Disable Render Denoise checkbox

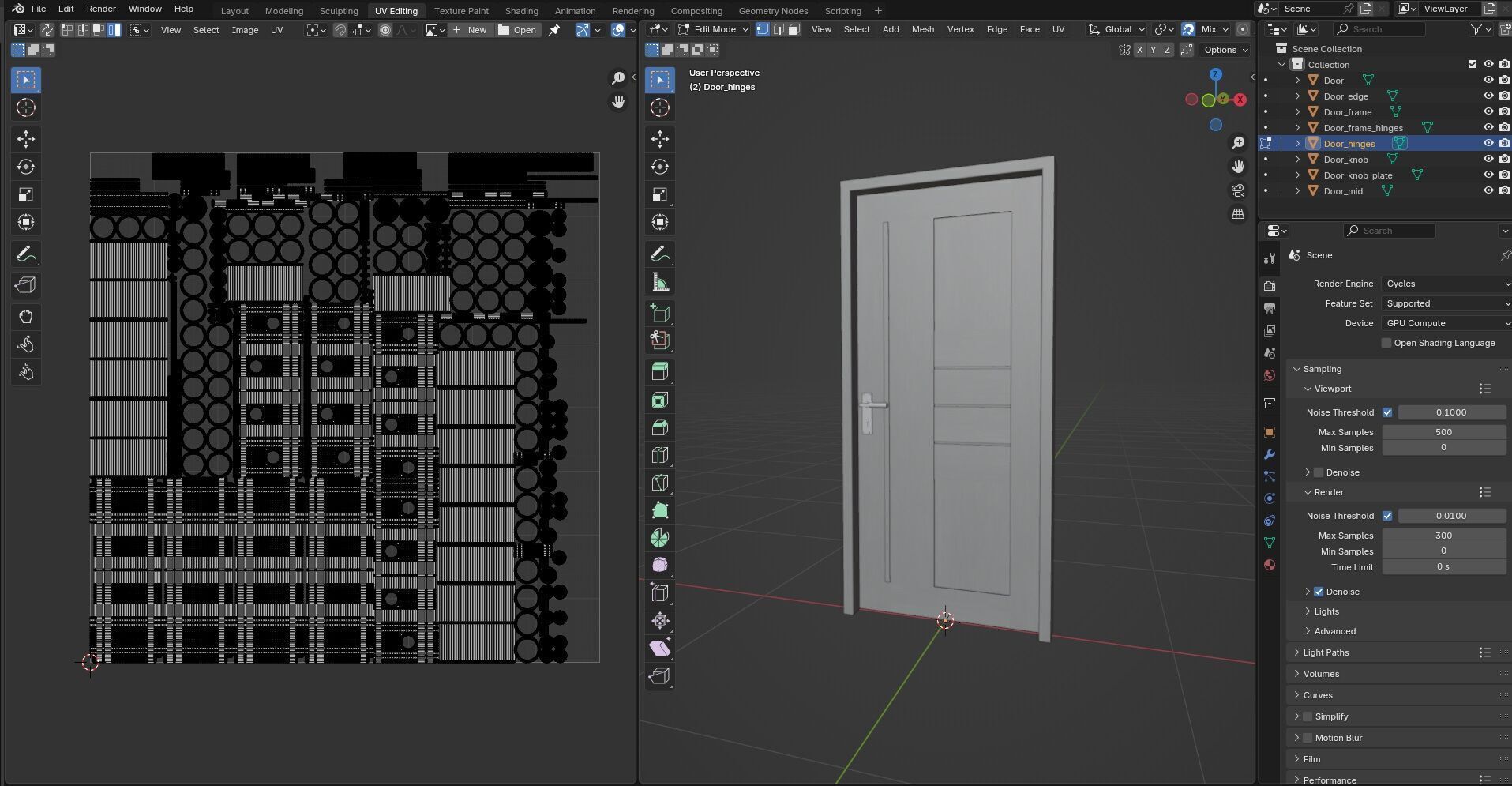click(x=1319, y=592)
